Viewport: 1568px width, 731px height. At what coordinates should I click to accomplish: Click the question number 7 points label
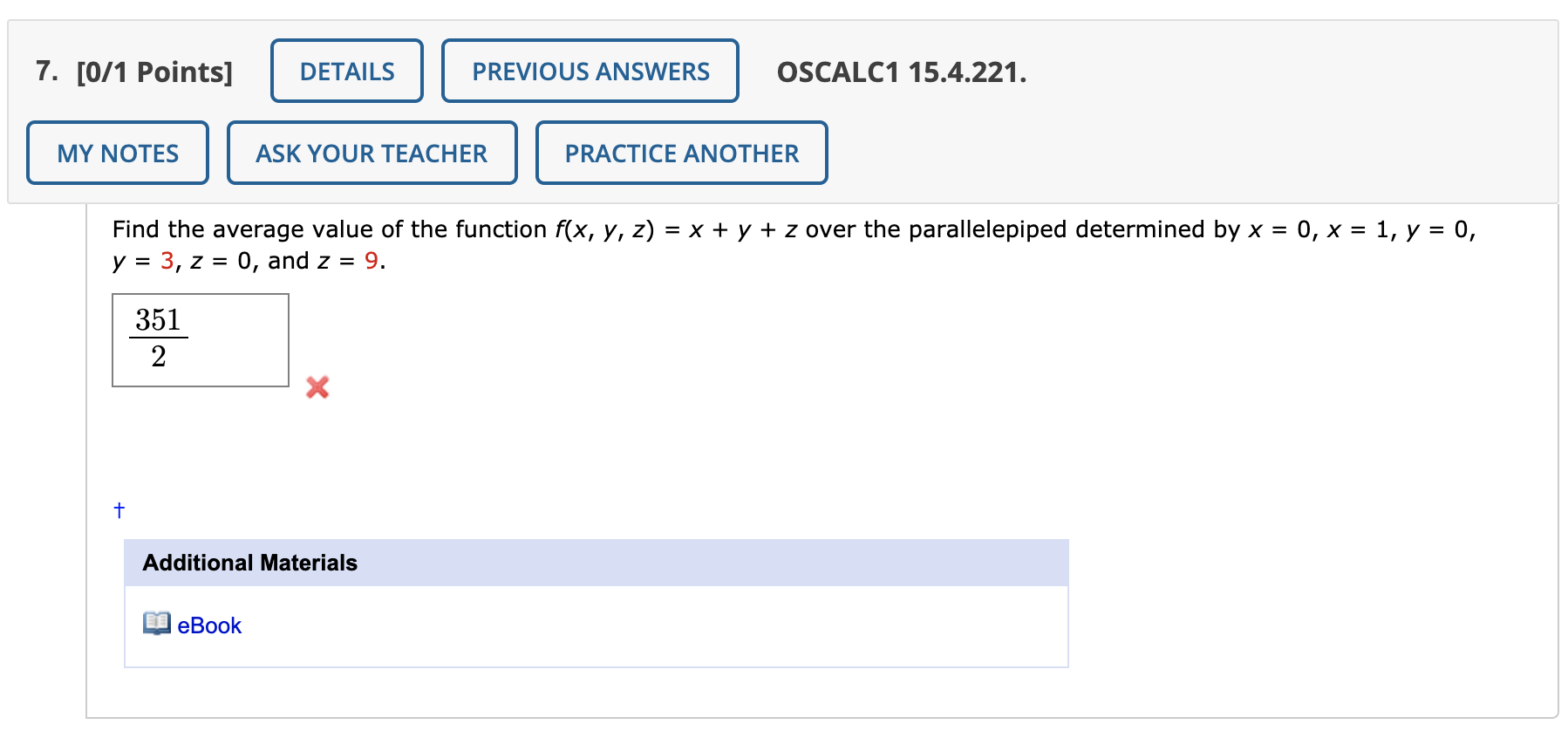[x=134, y=72]
